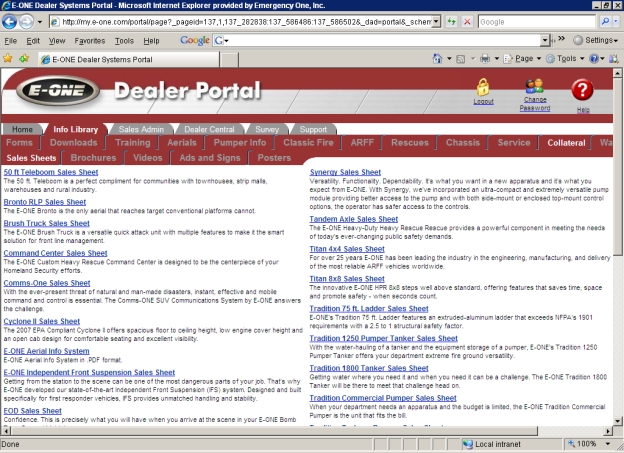Open the Service section

point(514,143)
